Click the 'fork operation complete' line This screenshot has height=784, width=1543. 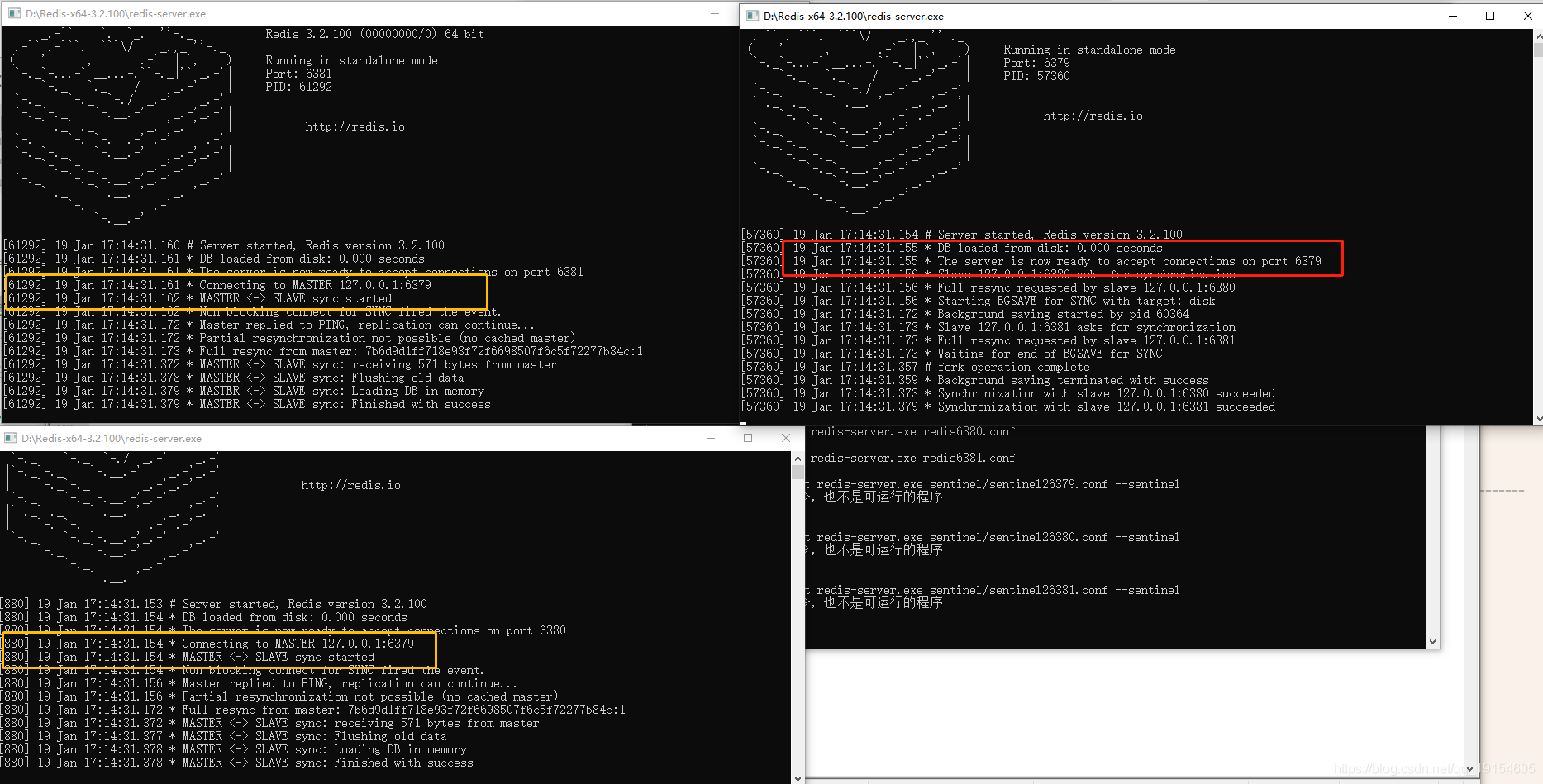[x=916, y=367]
